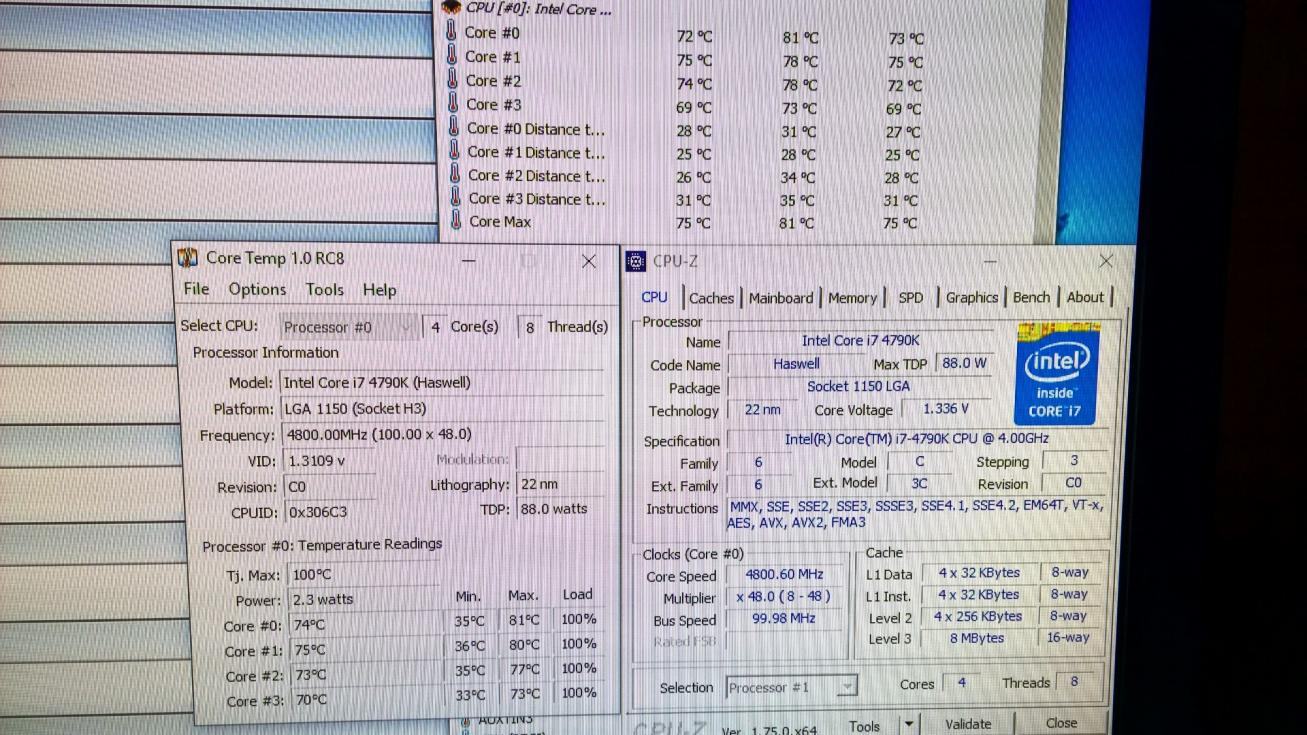Click the Core #1 Distance thermometer icon
1307x735 pixels.
tap(454, 151)
